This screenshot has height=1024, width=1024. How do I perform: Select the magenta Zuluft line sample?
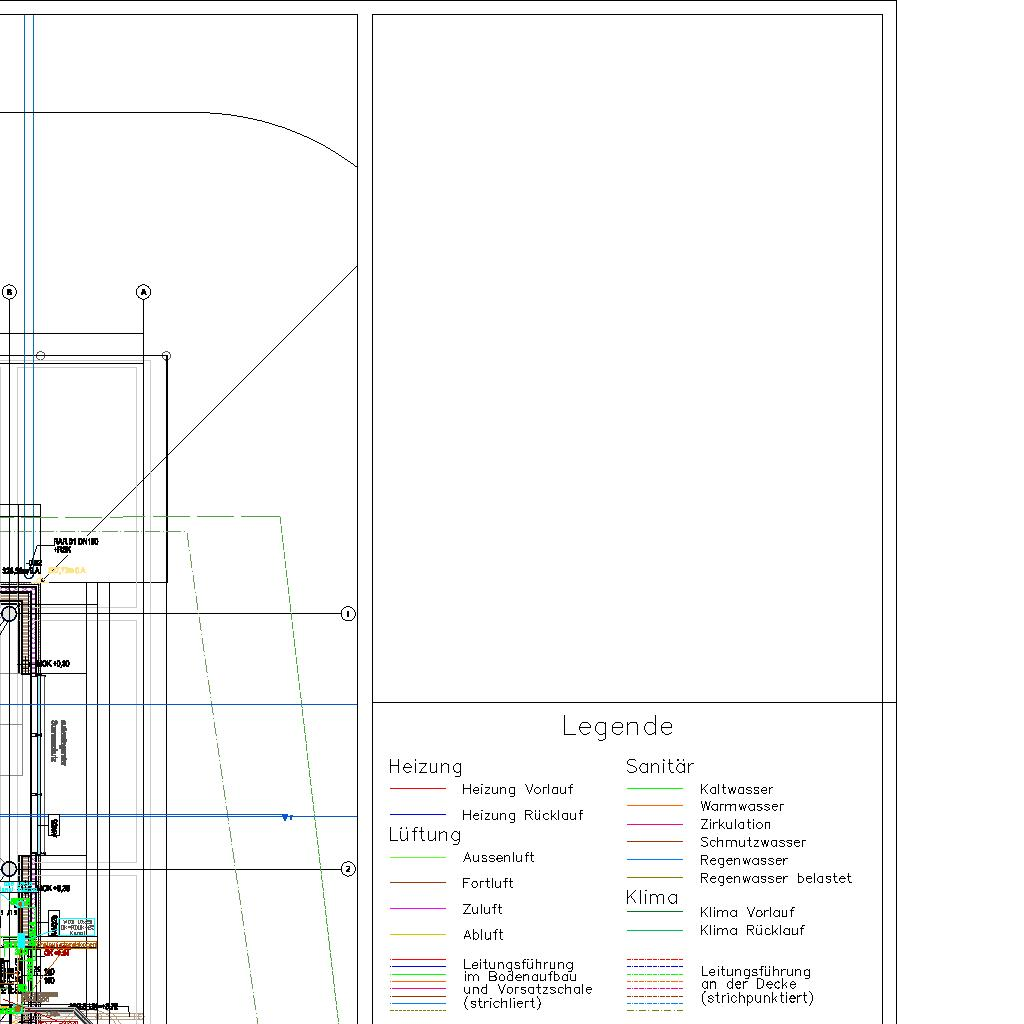coord(417,909)
